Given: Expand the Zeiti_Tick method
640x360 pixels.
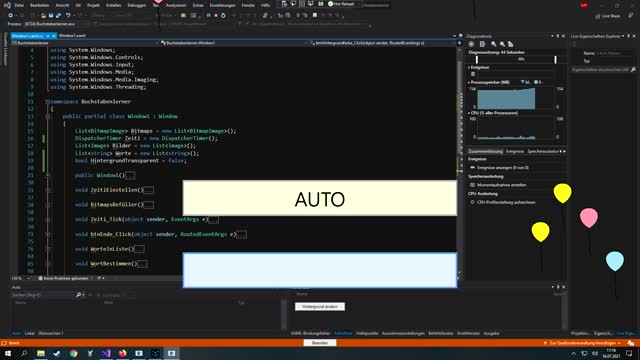Looking at the screenshot, I should coord(48,220).
